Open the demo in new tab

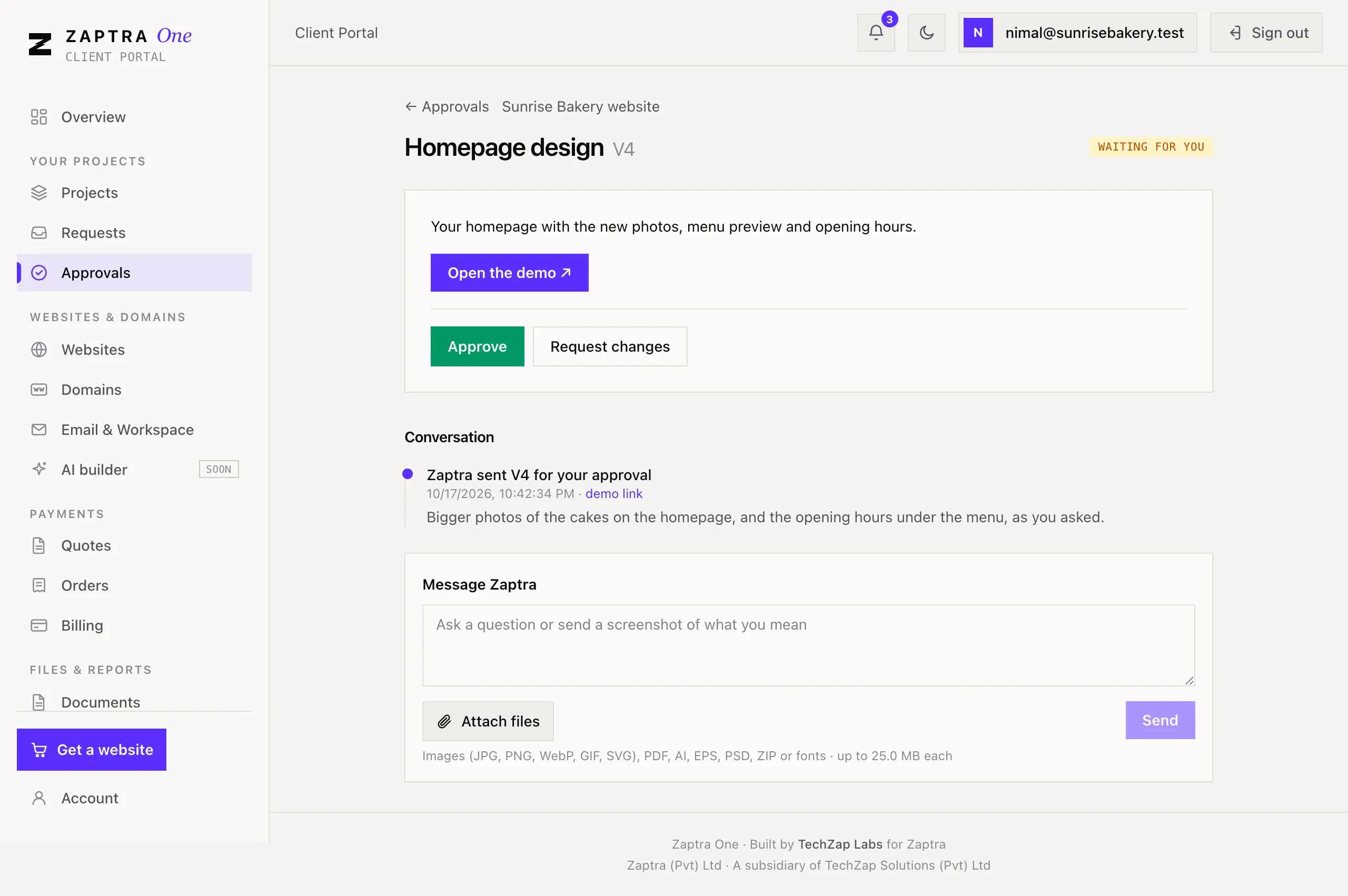(x=509, y=273)
